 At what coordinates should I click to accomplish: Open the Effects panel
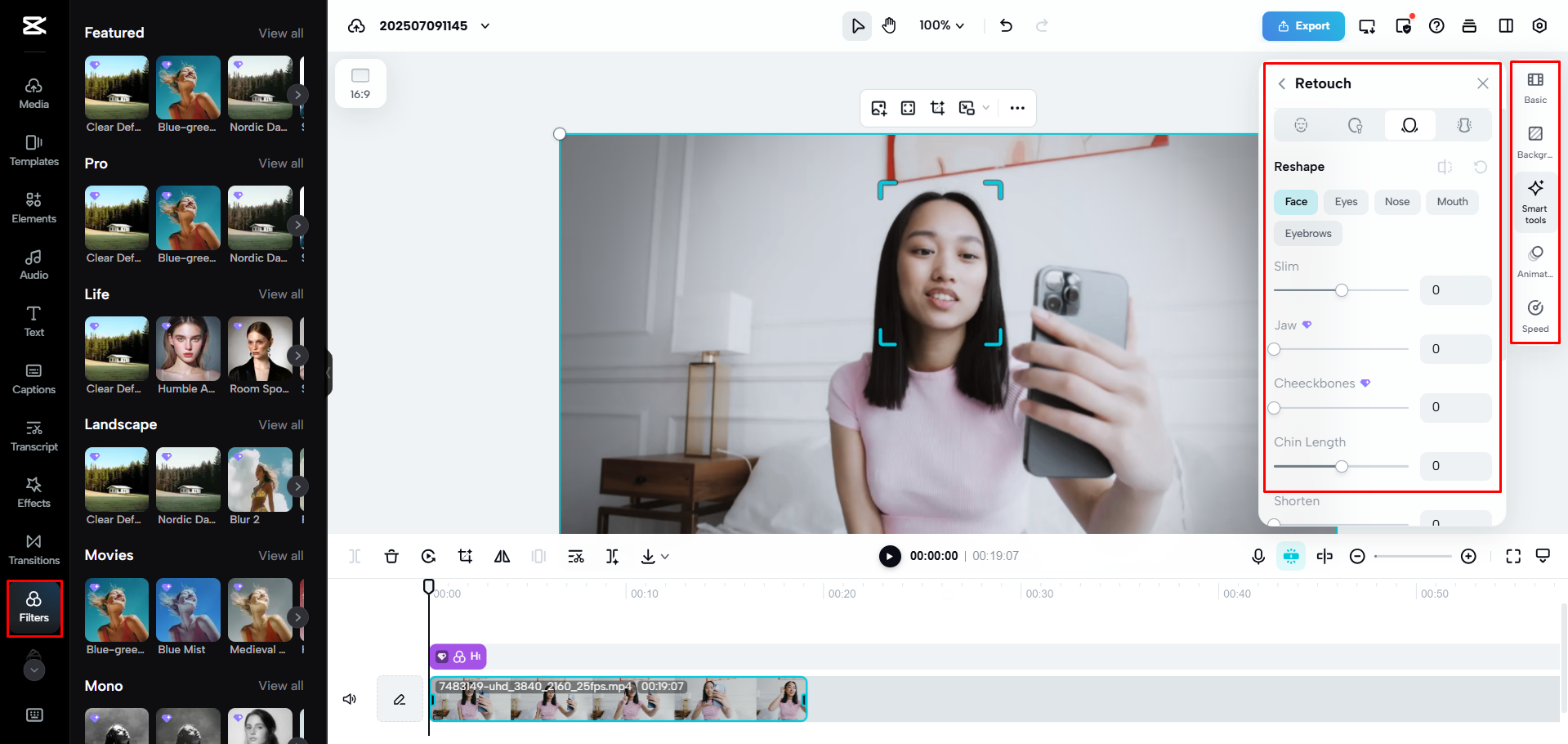click(34, 491)
